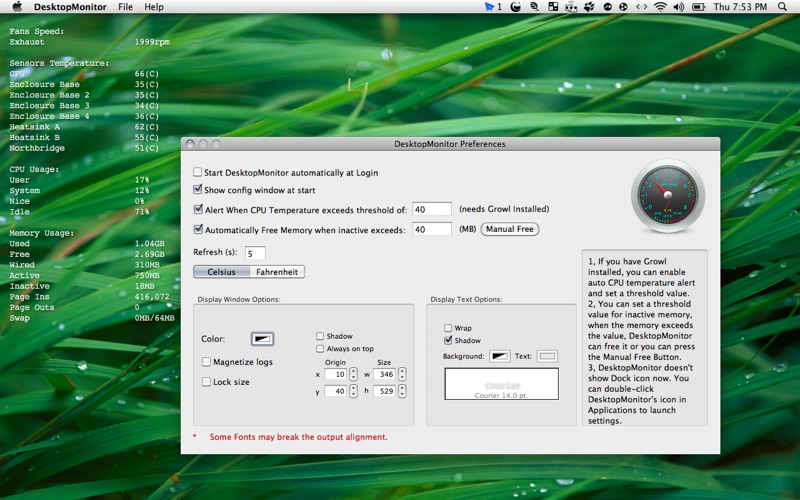Enable the window Shadow checkbox
Screen dimensions: 800x500
[320, 336]
